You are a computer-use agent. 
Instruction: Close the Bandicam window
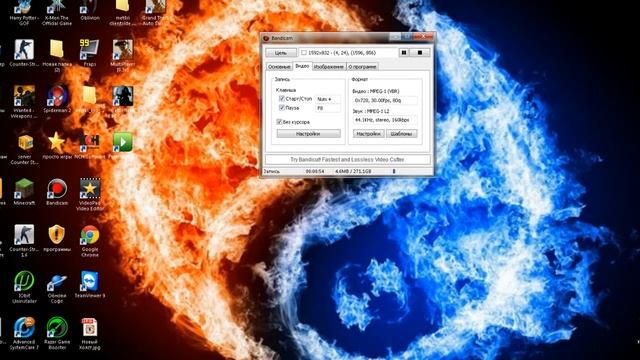click(x=423, y=37)
